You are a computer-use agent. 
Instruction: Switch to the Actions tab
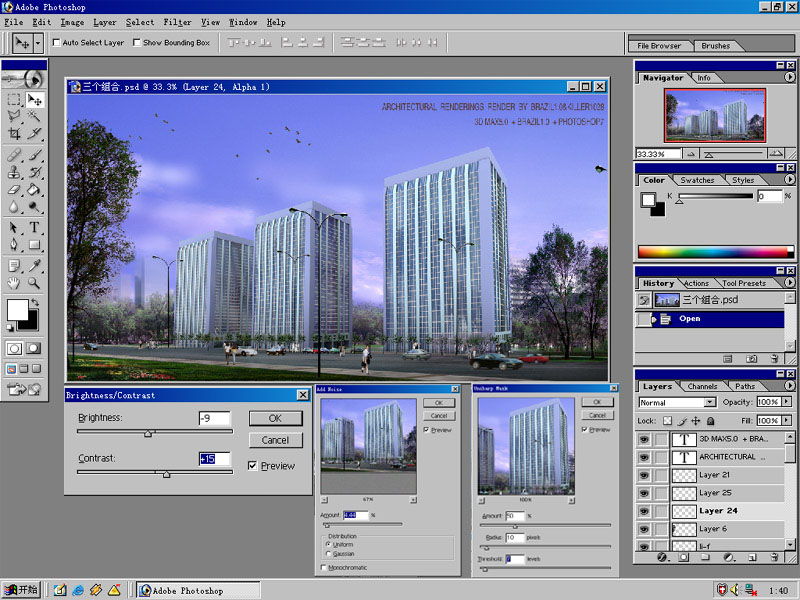pos(696,283)
